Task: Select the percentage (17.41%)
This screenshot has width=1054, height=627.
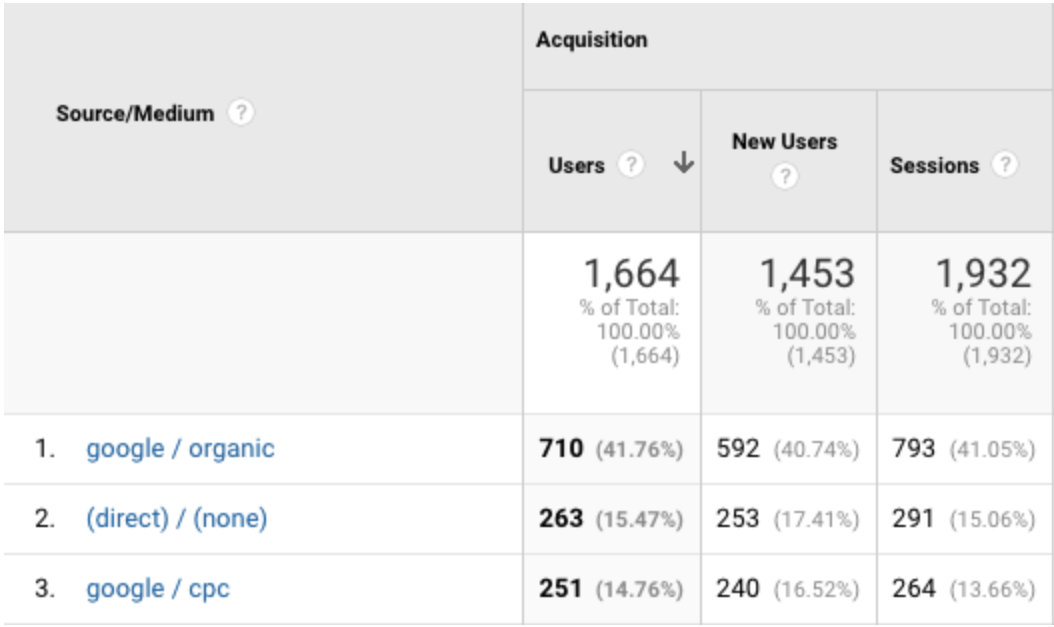Action: tap(816, 519)
